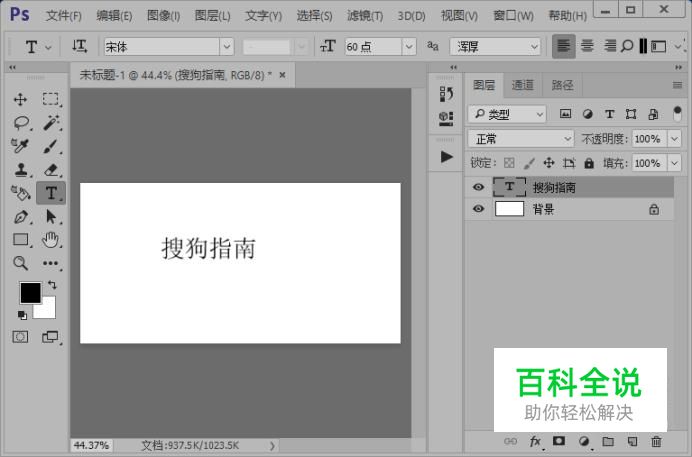This screenshot has width=692, height=457.
Task: Open the Type tool preset picker
Action: pos(37,47)
